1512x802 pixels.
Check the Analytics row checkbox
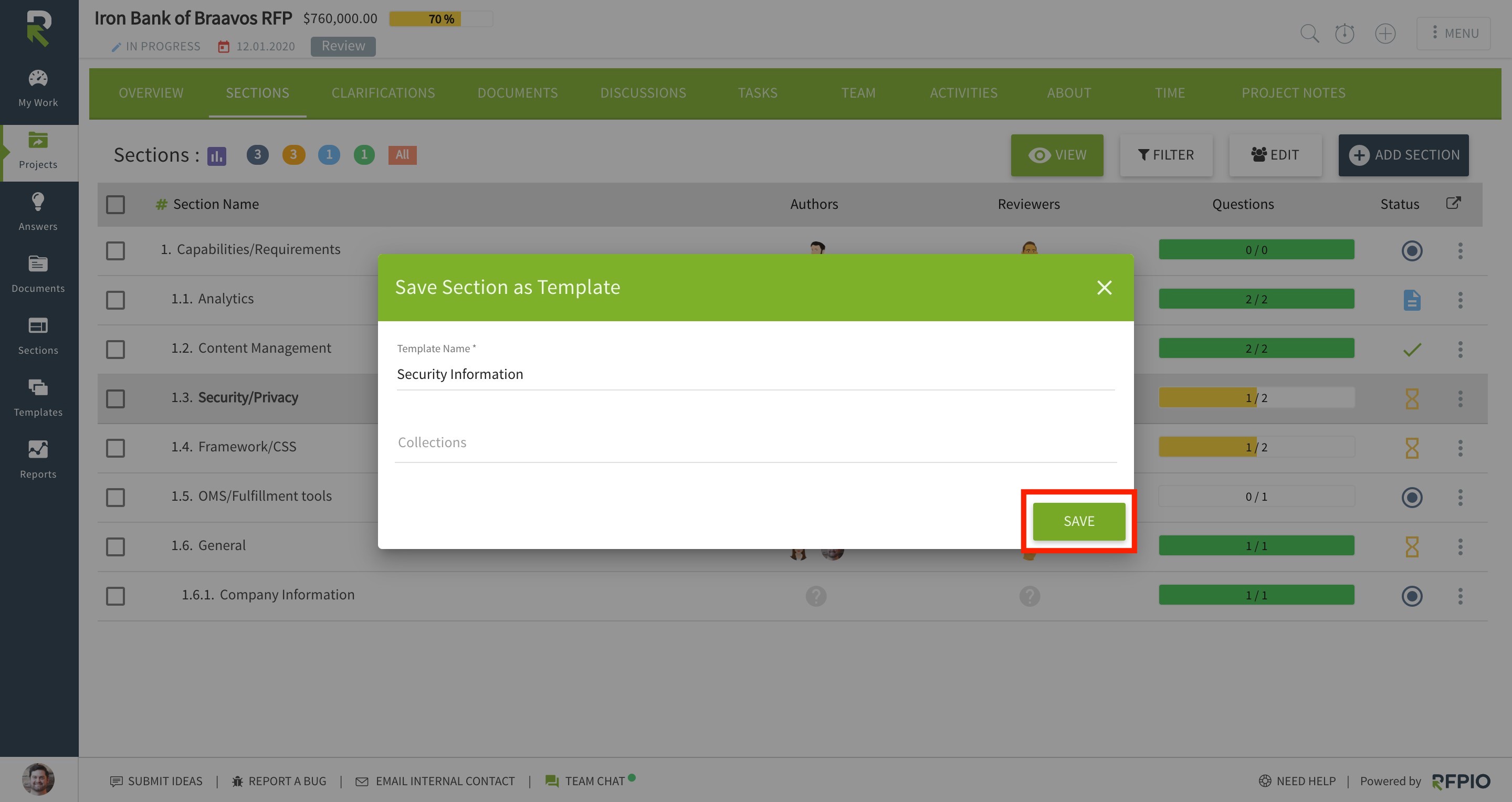(115, 300)
